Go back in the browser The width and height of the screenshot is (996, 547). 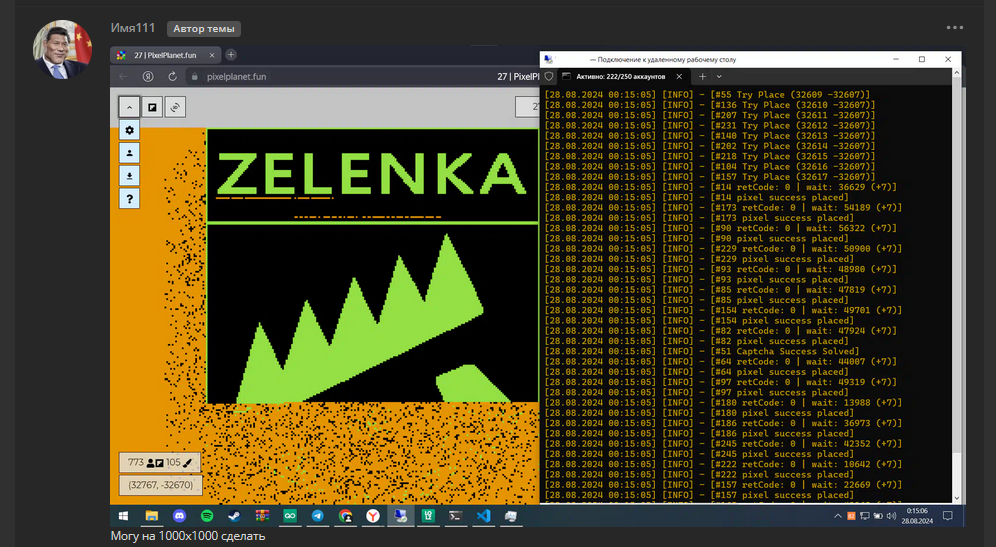(x=123, y=76)
